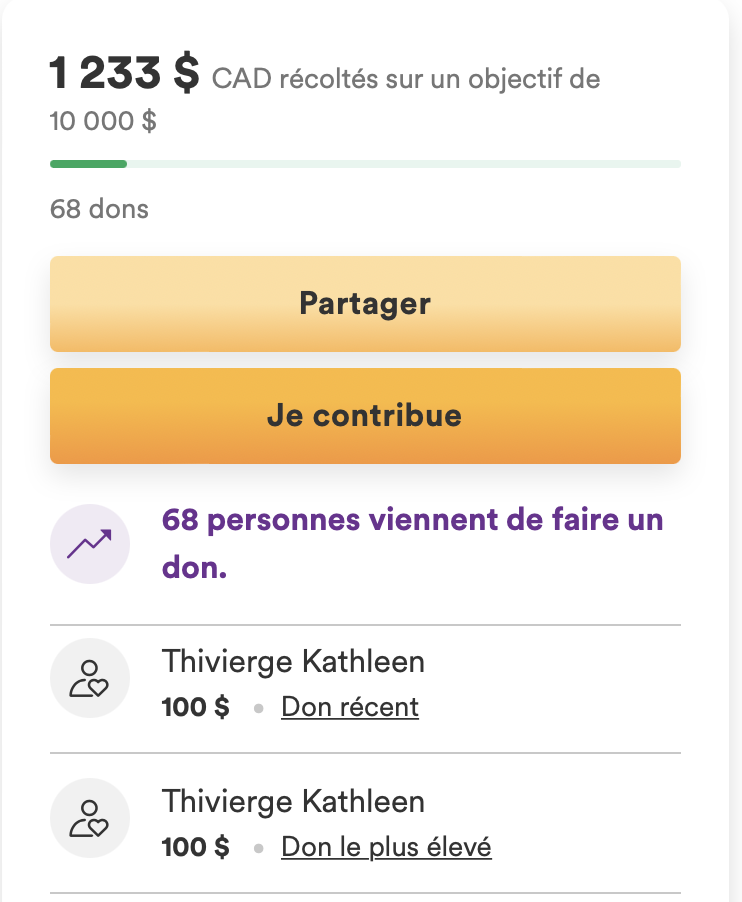
Task: Click donor heart icon beside Don le plus élevé entry
Action: coord(90,818)
